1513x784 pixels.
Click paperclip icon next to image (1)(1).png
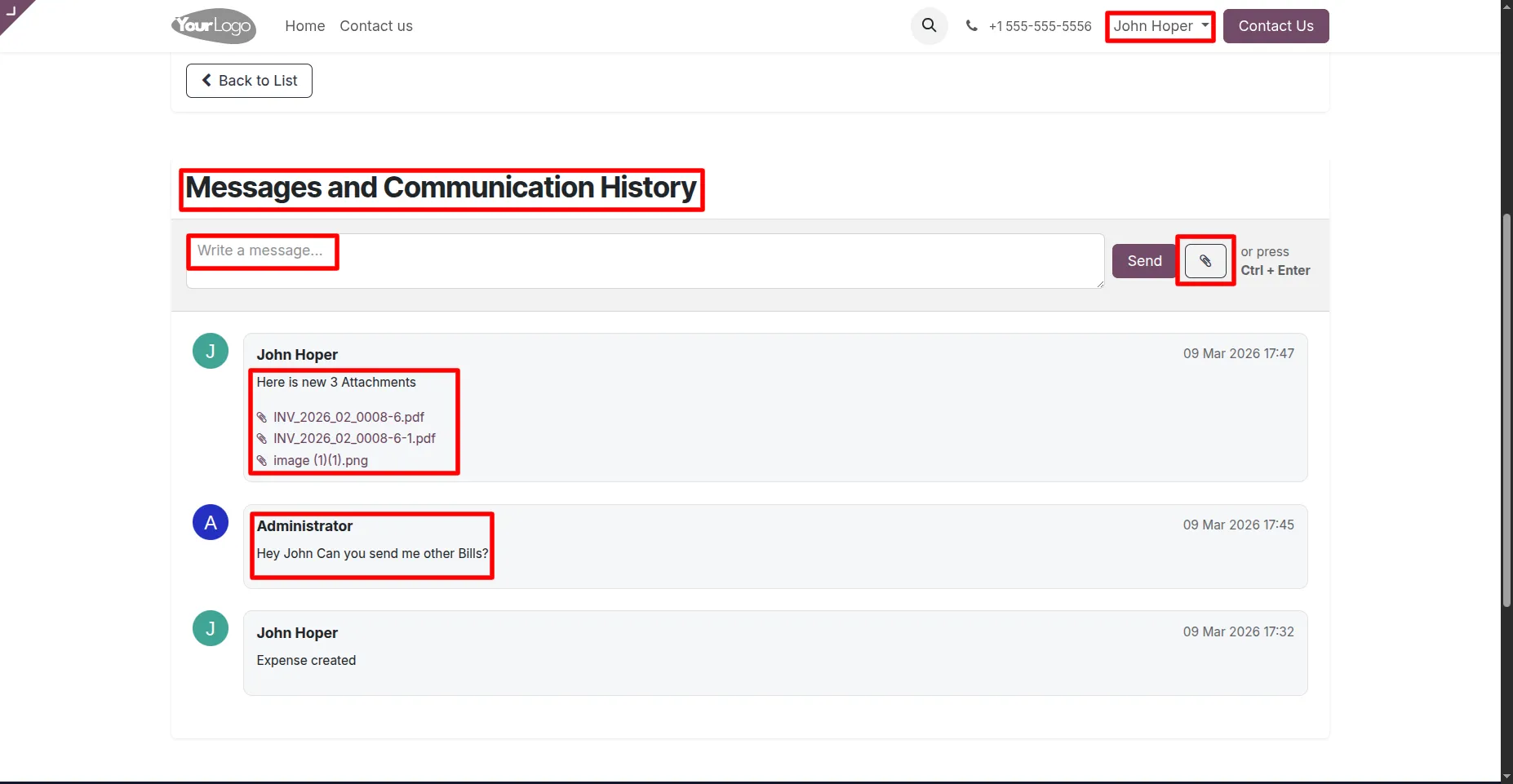pyautogui.click(x=262, y=461)
